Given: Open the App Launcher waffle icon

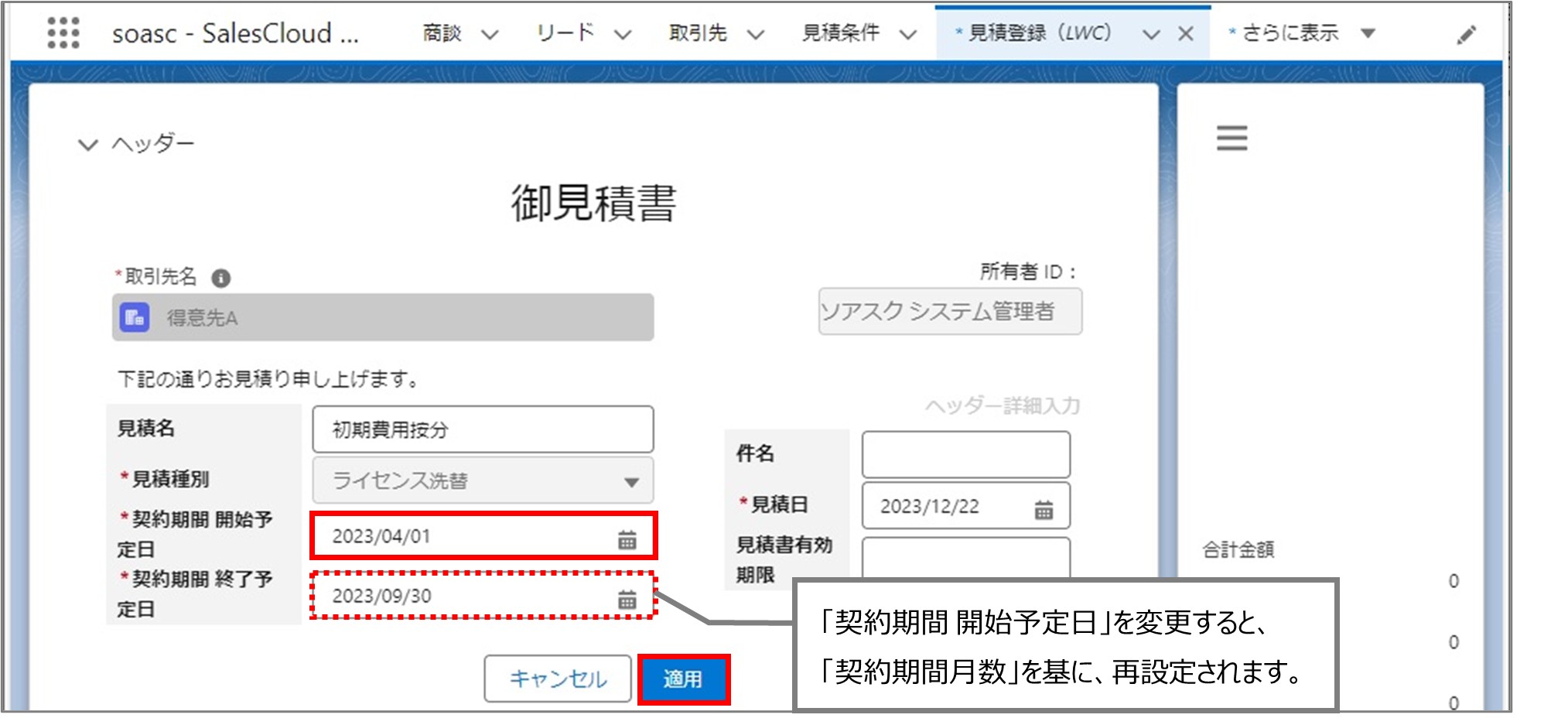Looking at the screenshot, I should click(63, 32).
